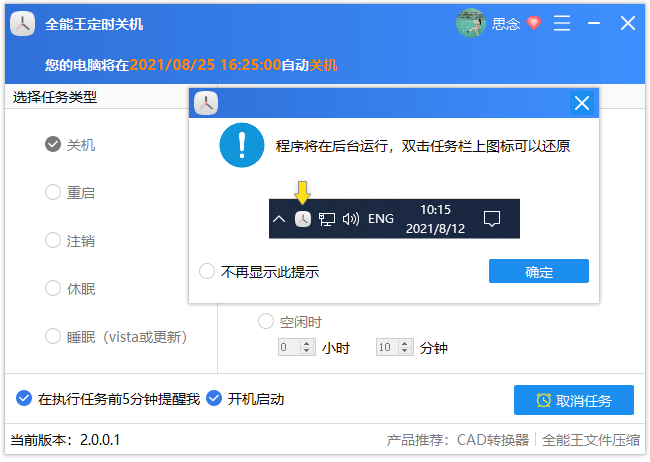Click the taskbar illustration image in the dialog
The width and height of the screenshot is (650, 462).
coord(394,219)
